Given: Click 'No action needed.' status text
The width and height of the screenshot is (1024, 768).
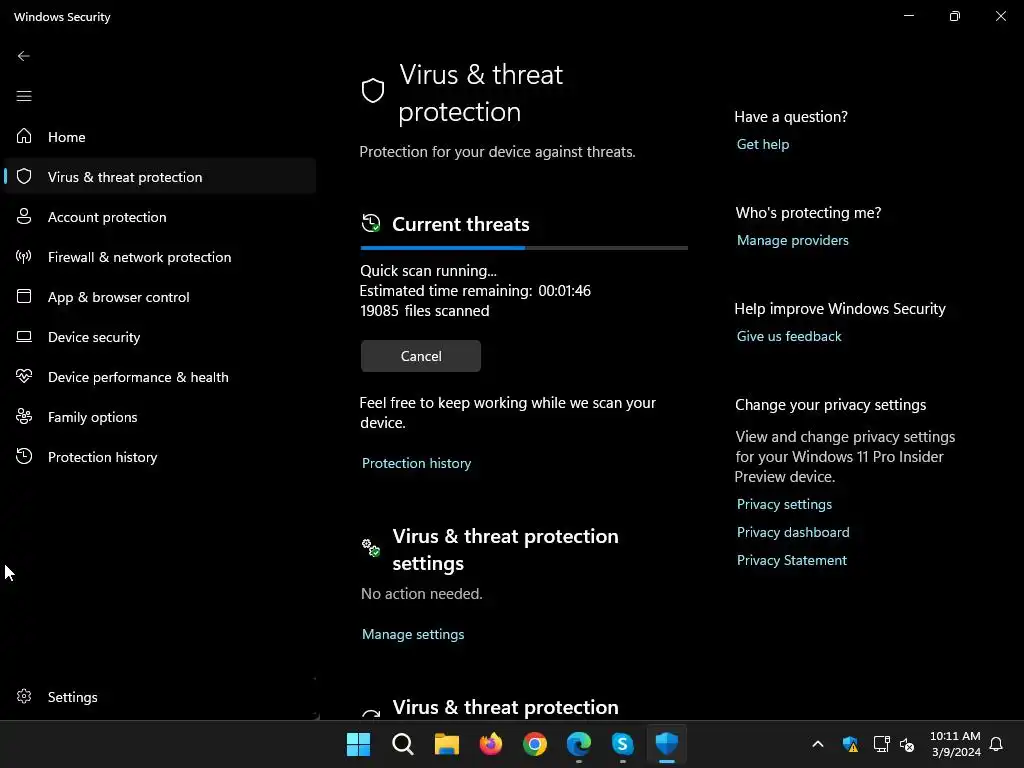Looking at the screenshot, I should [421, 594].
